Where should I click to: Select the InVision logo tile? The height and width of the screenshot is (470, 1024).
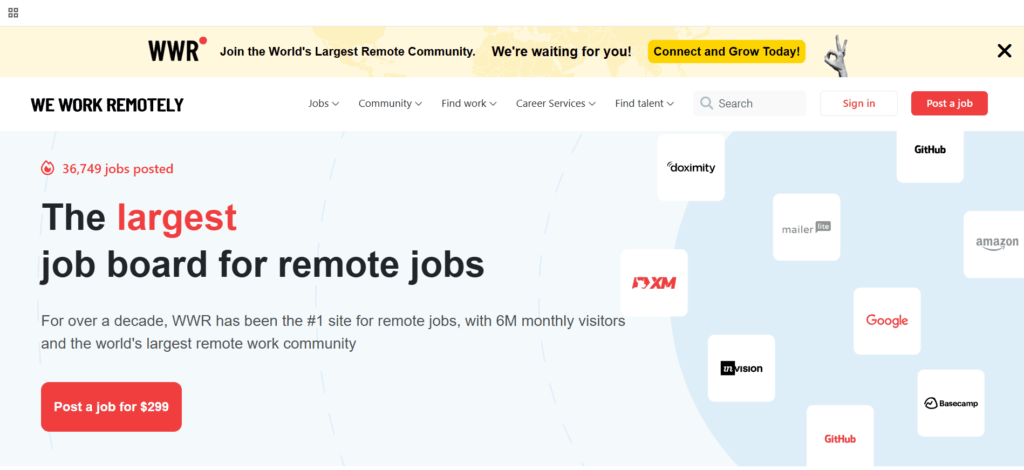(x=741, y=368)
